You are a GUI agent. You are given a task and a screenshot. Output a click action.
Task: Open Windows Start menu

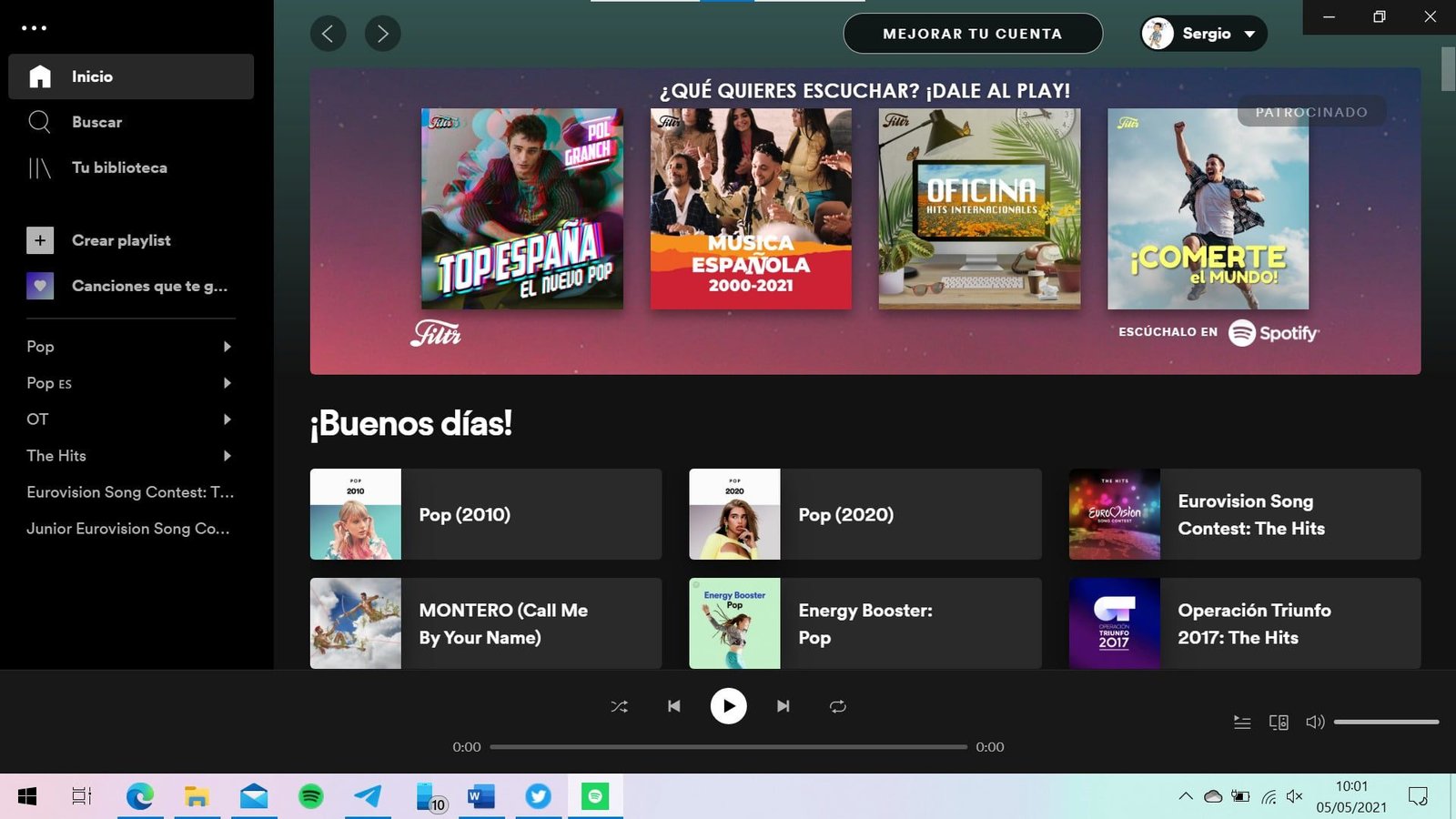[27, 797]
